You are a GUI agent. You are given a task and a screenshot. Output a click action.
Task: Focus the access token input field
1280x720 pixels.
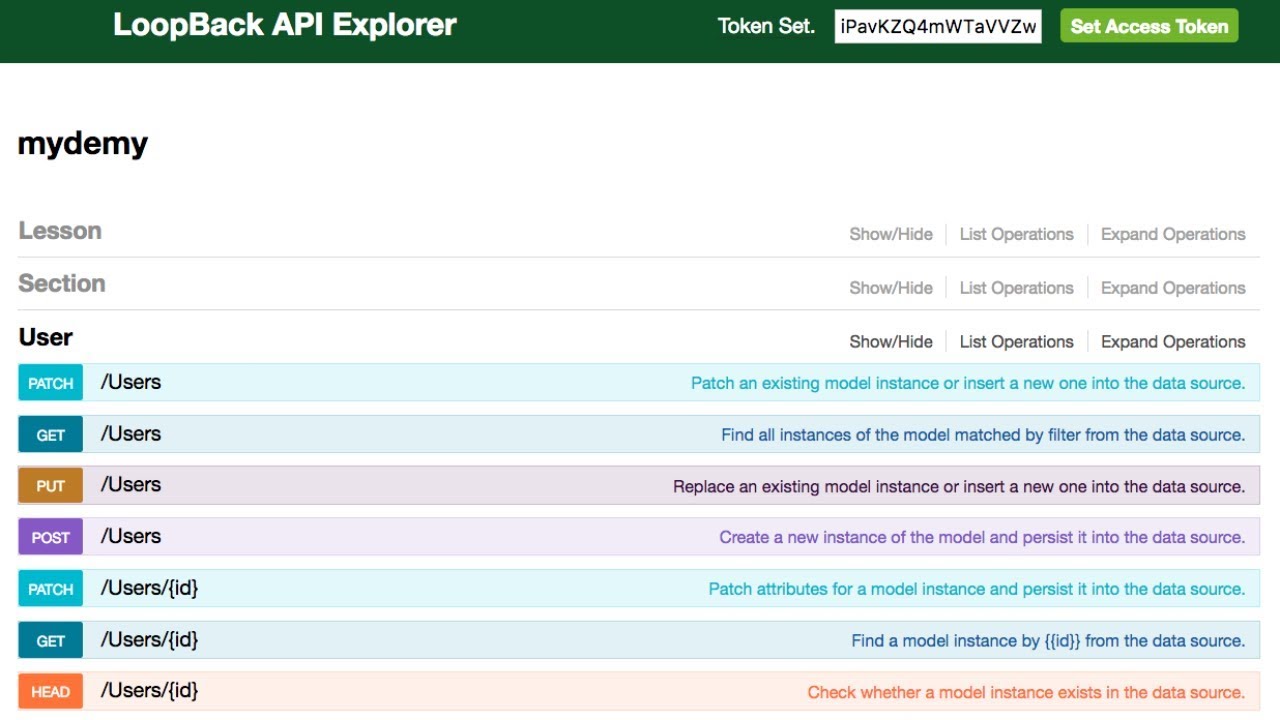coord(938,27)
